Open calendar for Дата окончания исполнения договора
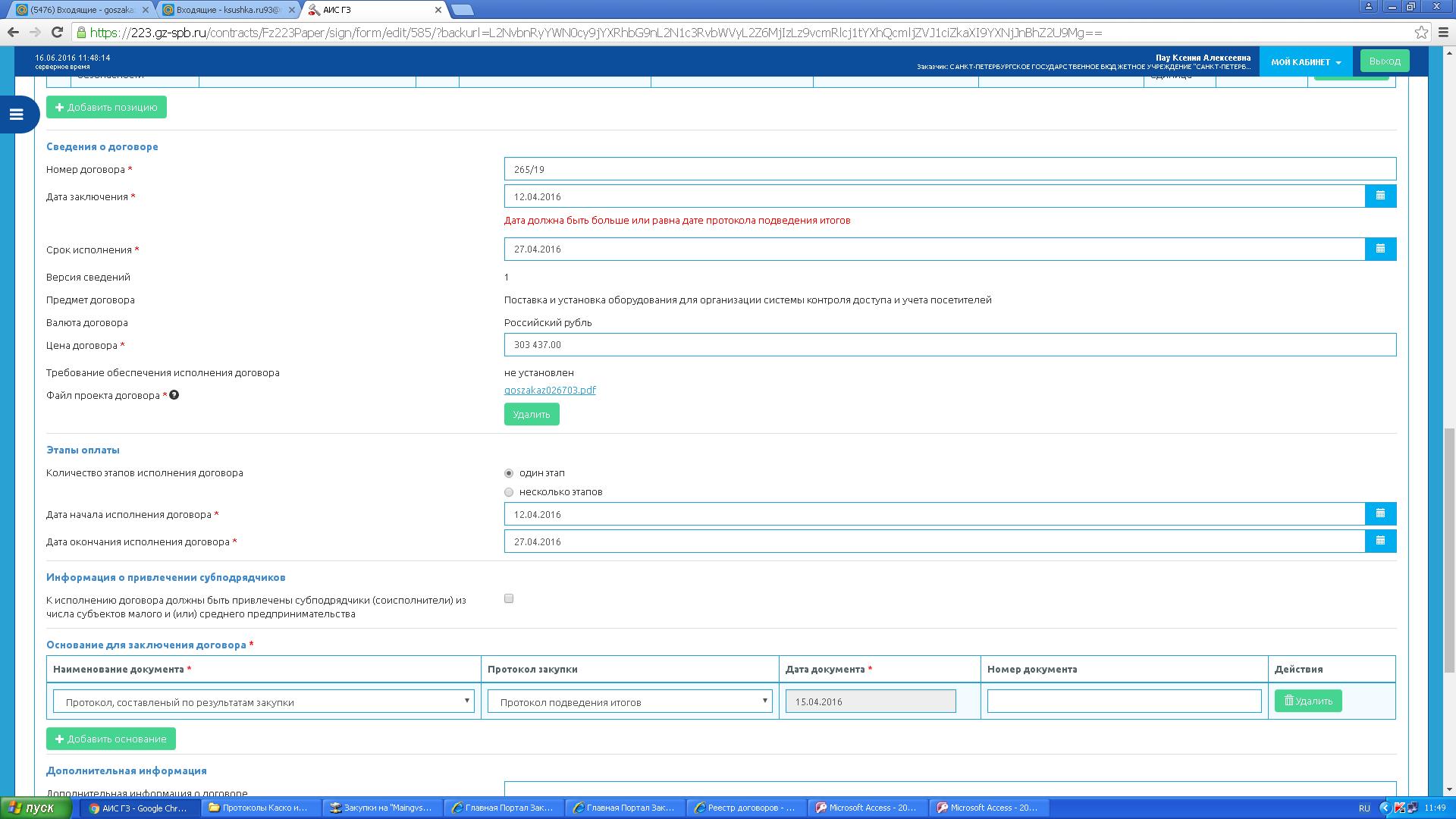Viewport: 1456px width, 819px height. [1380, 541]
